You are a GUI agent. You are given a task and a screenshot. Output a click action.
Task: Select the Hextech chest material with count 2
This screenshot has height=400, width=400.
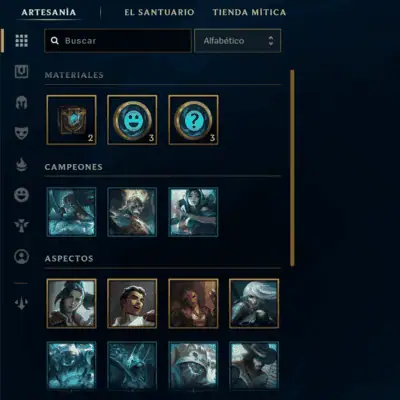coord(72,120)
